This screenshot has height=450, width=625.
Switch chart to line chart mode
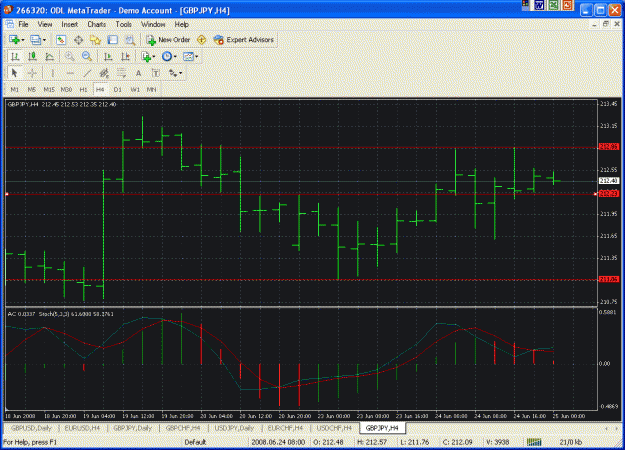tap(49, 57)
